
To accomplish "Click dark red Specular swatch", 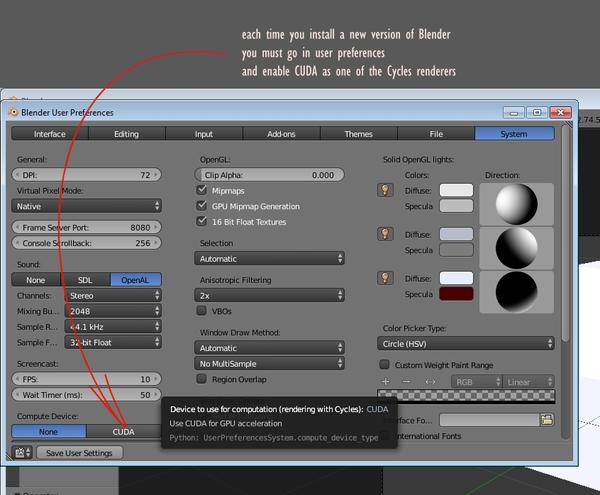I will (456, 294).
